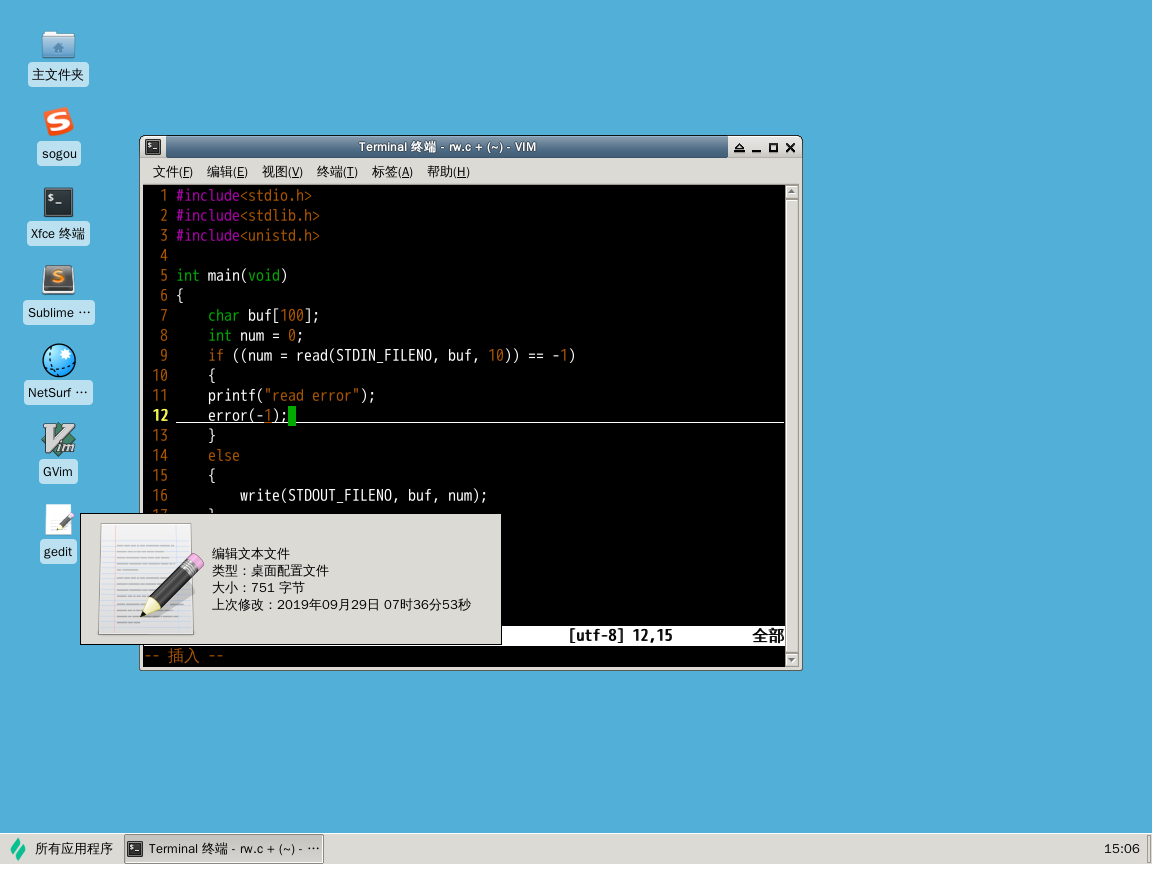Click the terminal vertical scrollbar track
The height and width of the screenshot is (896, 1152).
[x=792, y=425]
